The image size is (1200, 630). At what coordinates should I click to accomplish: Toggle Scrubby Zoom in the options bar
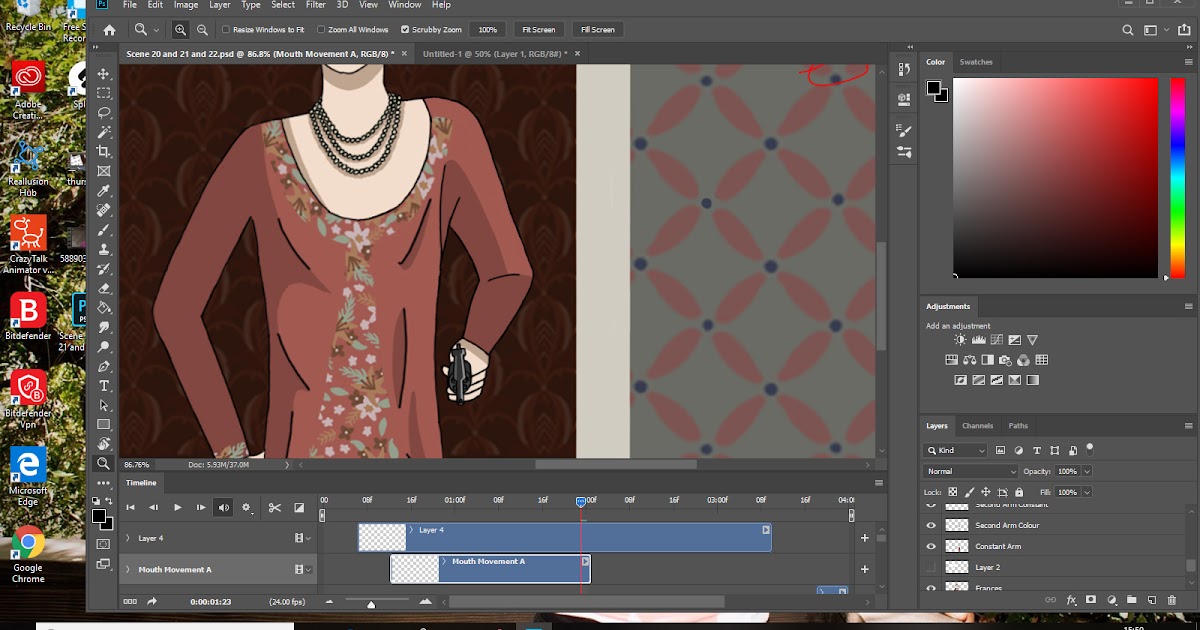click(x=404, y=29)
